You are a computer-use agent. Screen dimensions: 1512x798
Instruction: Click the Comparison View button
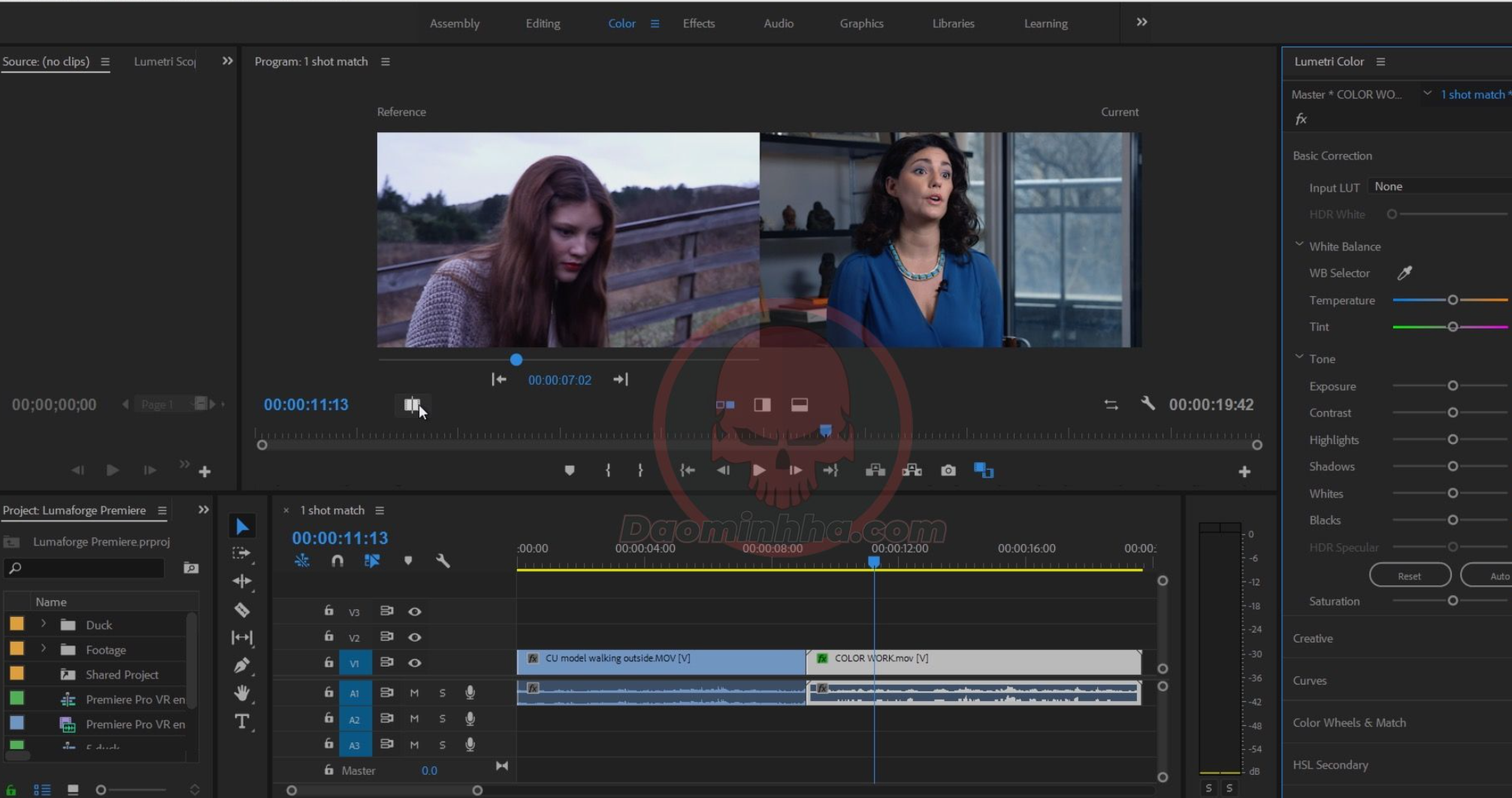[x=983, y=470]
